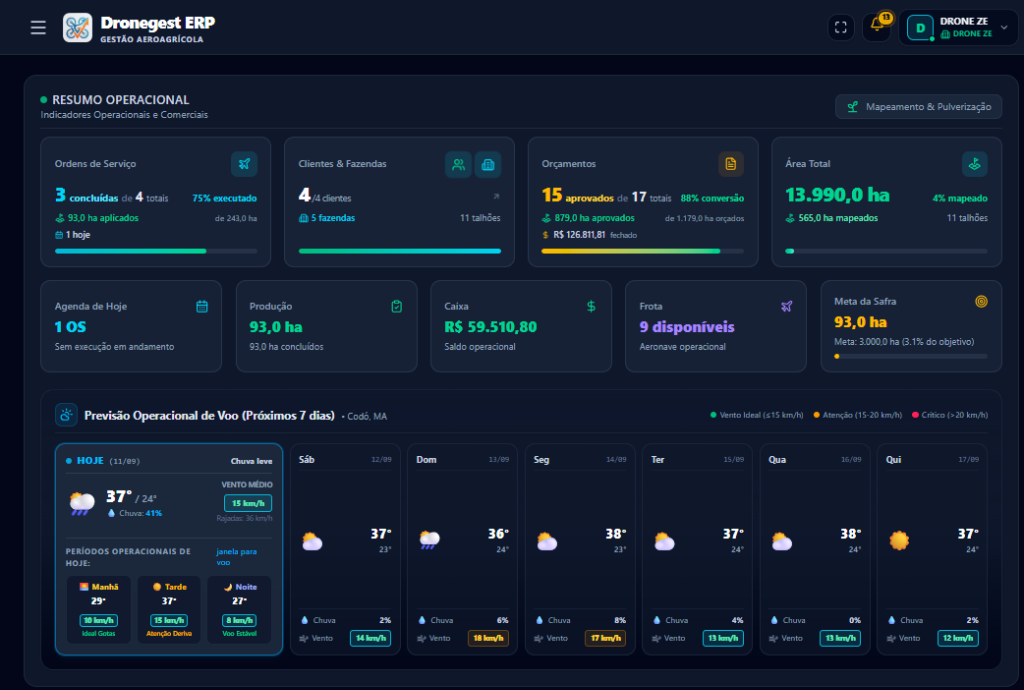
Task: Click today's 15 km/h average wind badge
Action: [248, 503]
